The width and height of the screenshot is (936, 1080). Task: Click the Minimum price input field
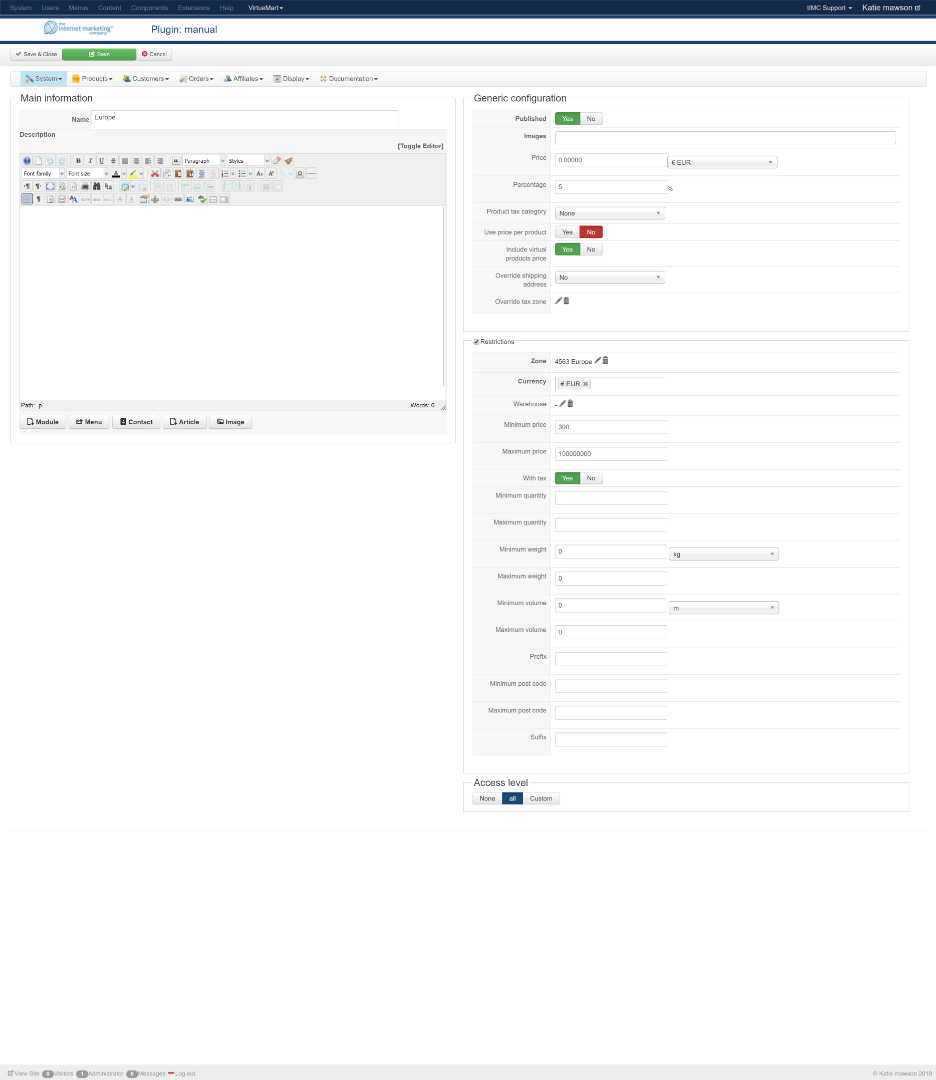pos(611,426)
